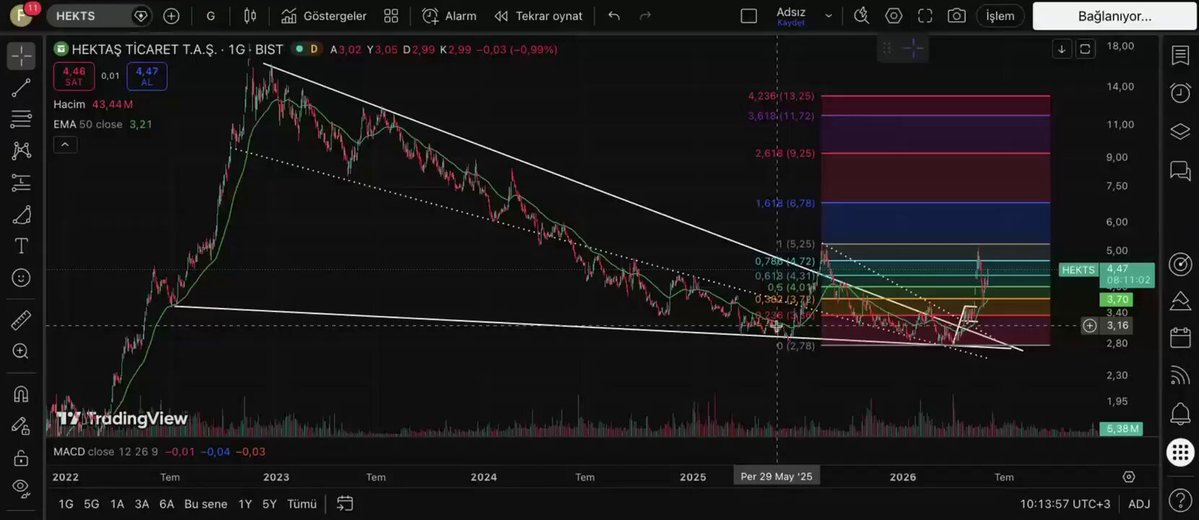Click the HEKTS symbol search field

tap(99, 15)
